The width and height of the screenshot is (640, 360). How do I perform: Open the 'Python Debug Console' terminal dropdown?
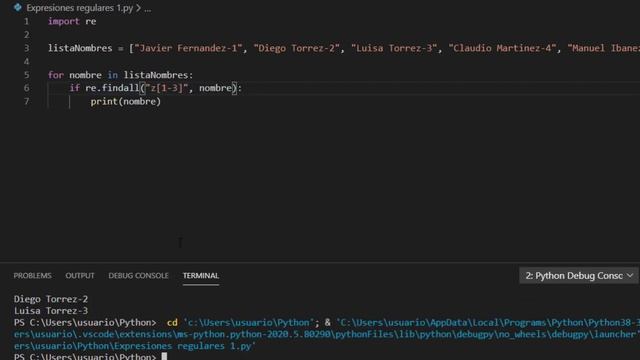(x=578, y=276)
